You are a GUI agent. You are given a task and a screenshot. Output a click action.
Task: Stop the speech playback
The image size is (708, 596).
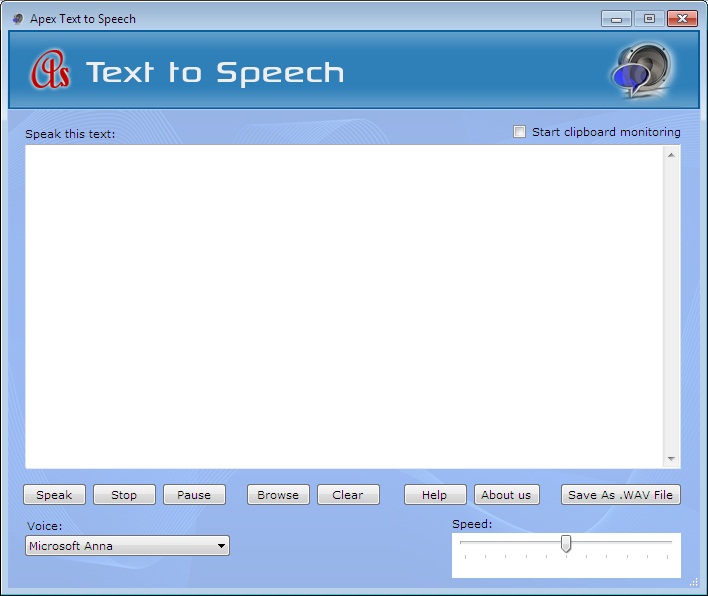[x=124, y=495]
